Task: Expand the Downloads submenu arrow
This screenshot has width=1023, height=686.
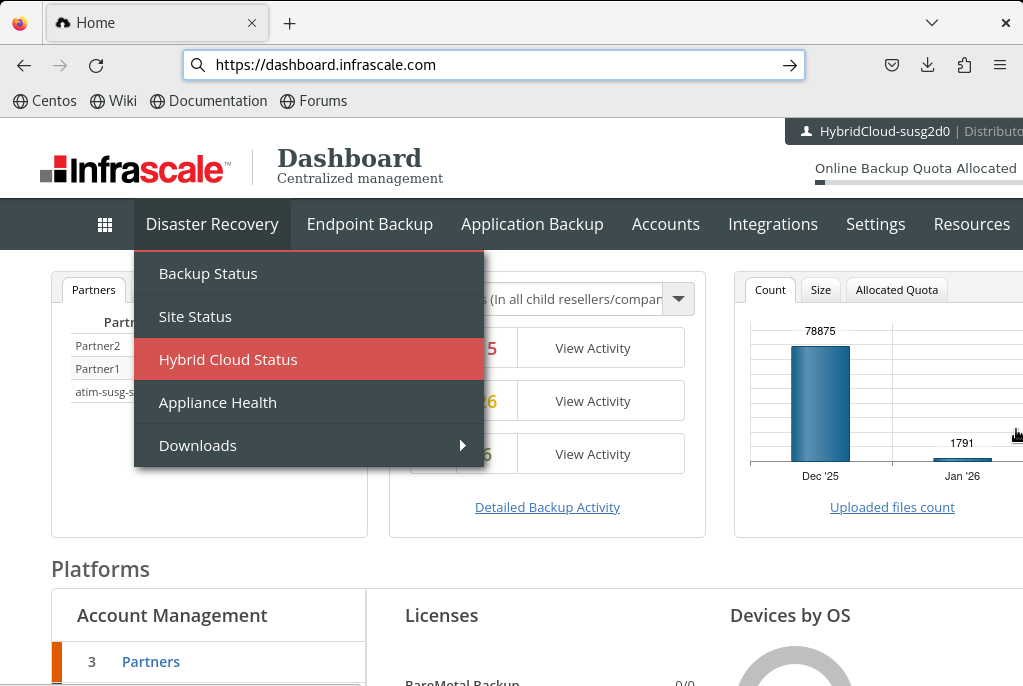Action: pos(462,446)
